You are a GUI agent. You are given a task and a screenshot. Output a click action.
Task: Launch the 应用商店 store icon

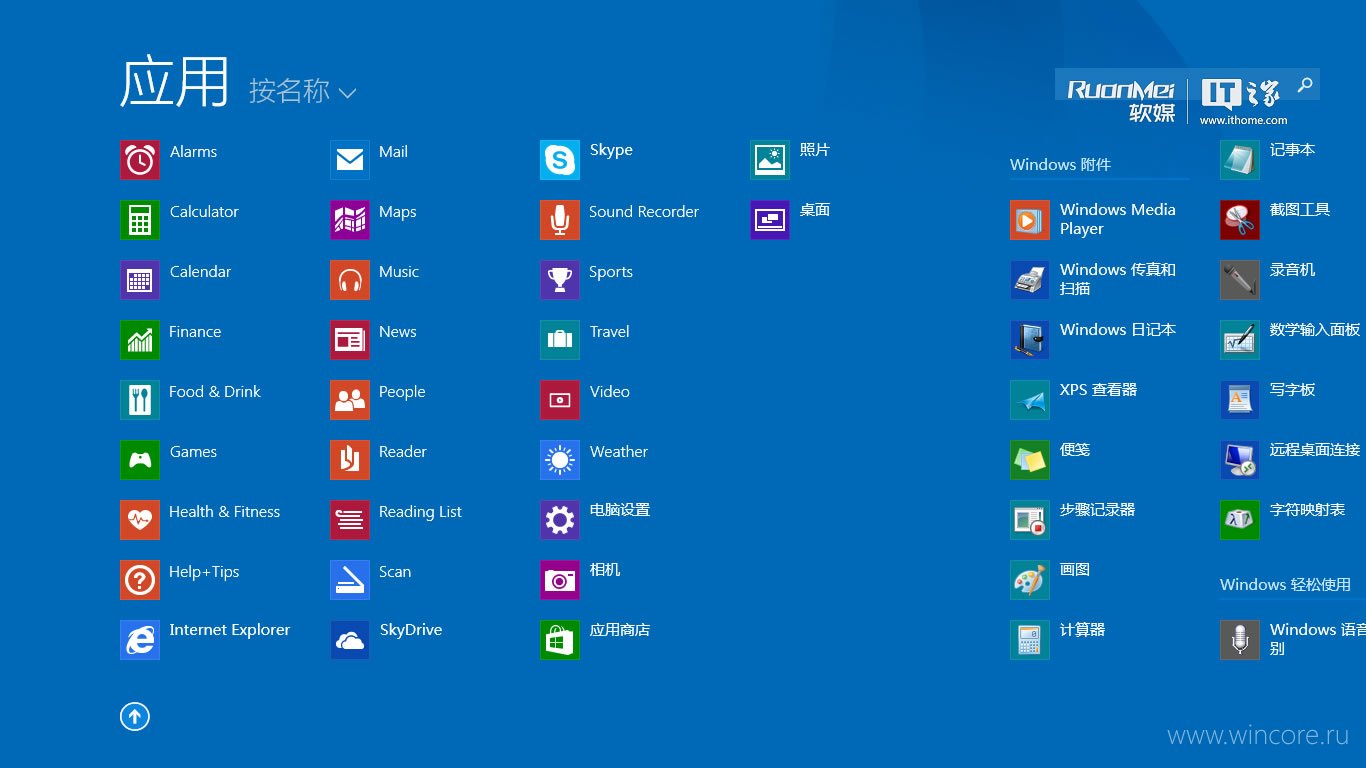pos(560,640)
